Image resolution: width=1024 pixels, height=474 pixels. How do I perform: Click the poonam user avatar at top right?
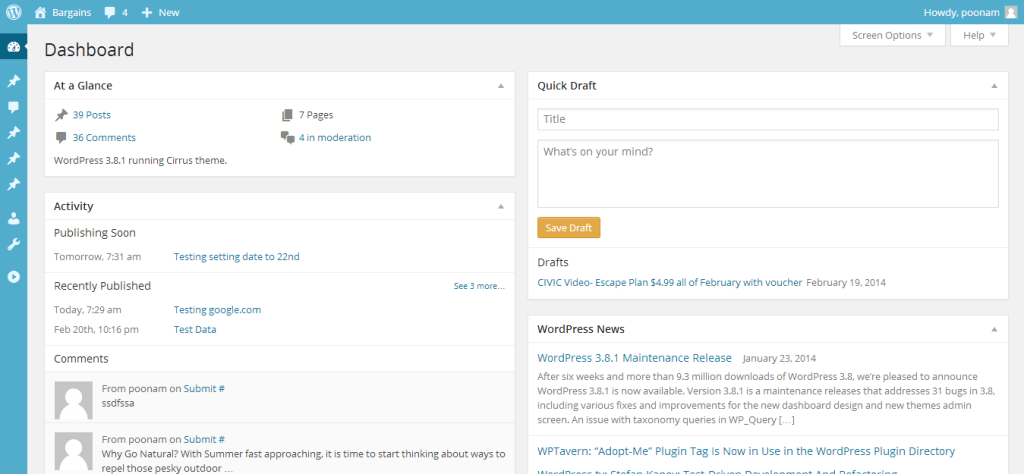tap(1010, 12)
